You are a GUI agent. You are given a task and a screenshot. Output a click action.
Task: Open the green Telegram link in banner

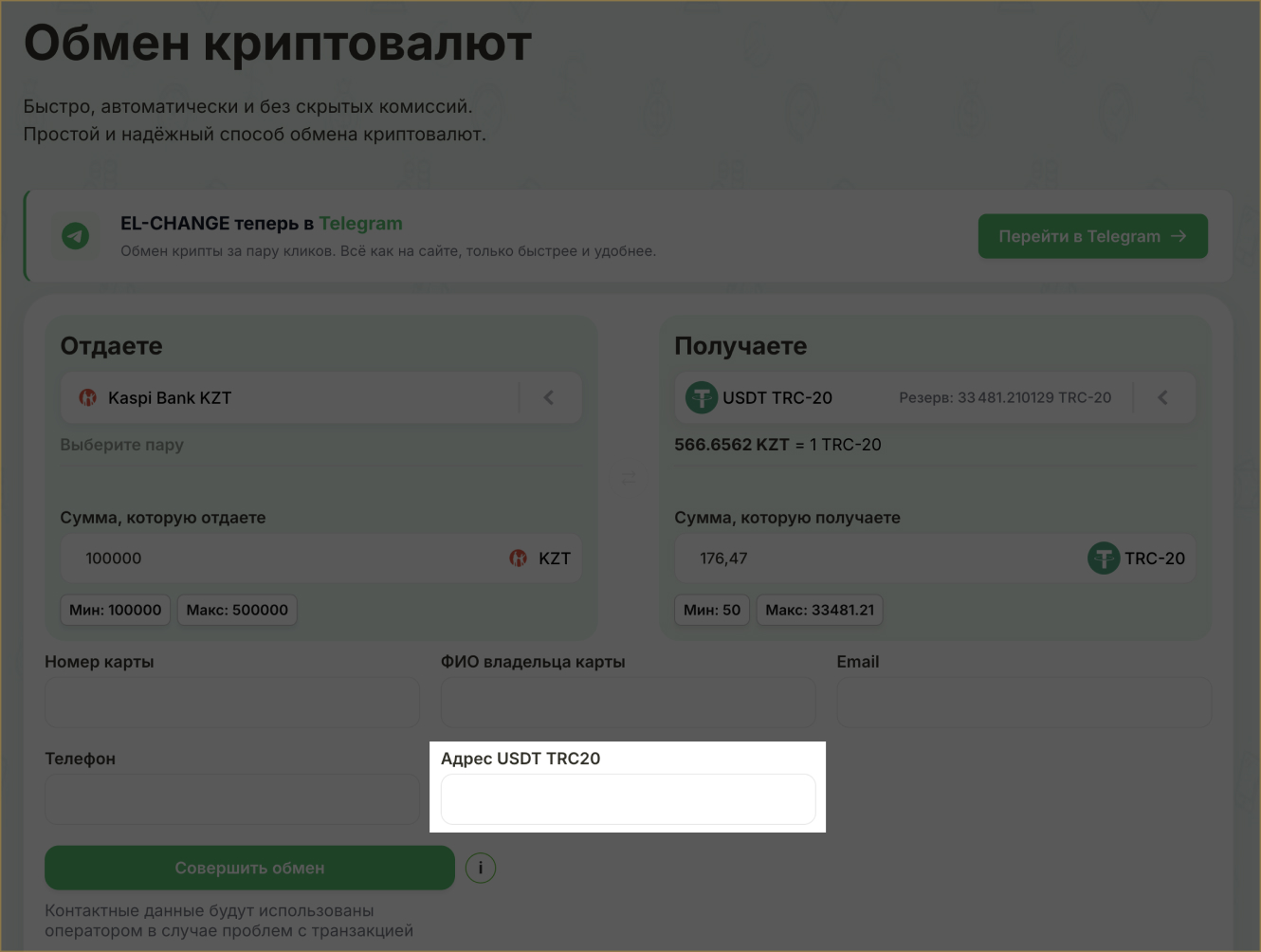pyautogui.click(x=360, y=224)
